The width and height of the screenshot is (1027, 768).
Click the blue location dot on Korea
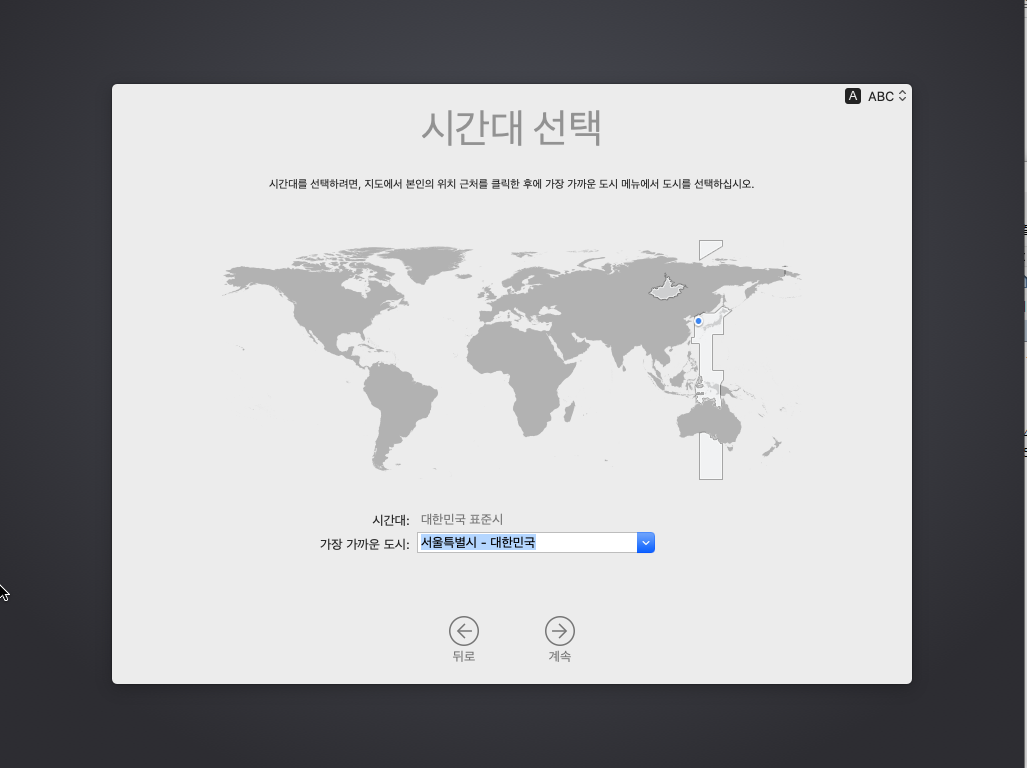pyautogui.click(x=698, y=321)
